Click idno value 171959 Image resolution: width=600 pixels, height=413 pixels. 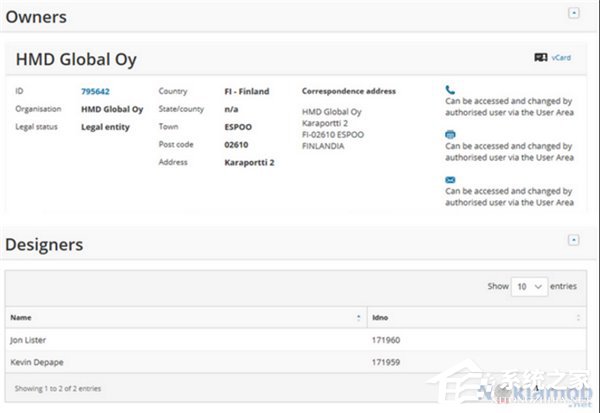click(x=386, y=362)
